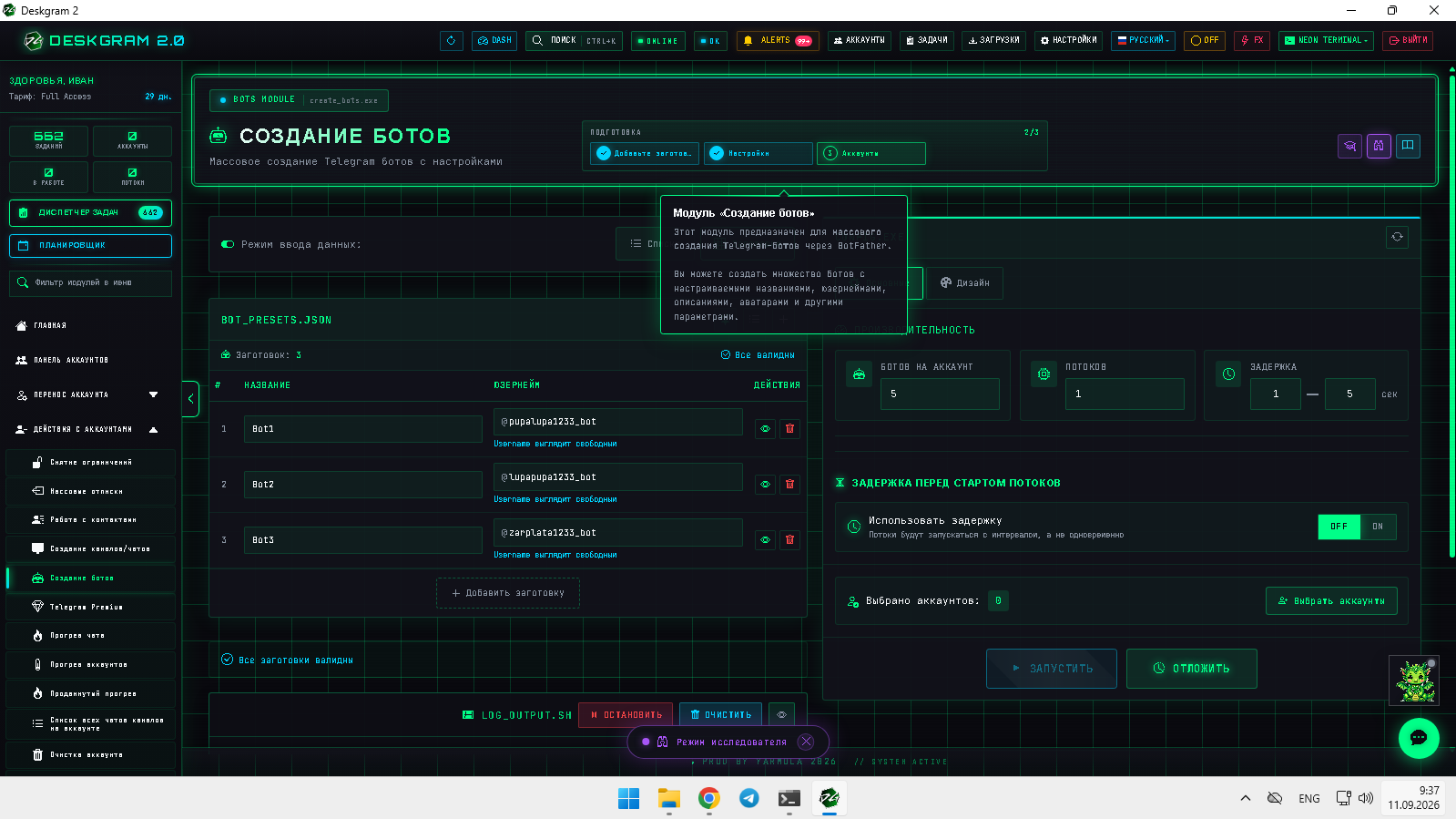Viewport: 1456px width, 819px height.
Task: Select the Добавьте заготов.. preparation step
Action: (x=645, y=153)
